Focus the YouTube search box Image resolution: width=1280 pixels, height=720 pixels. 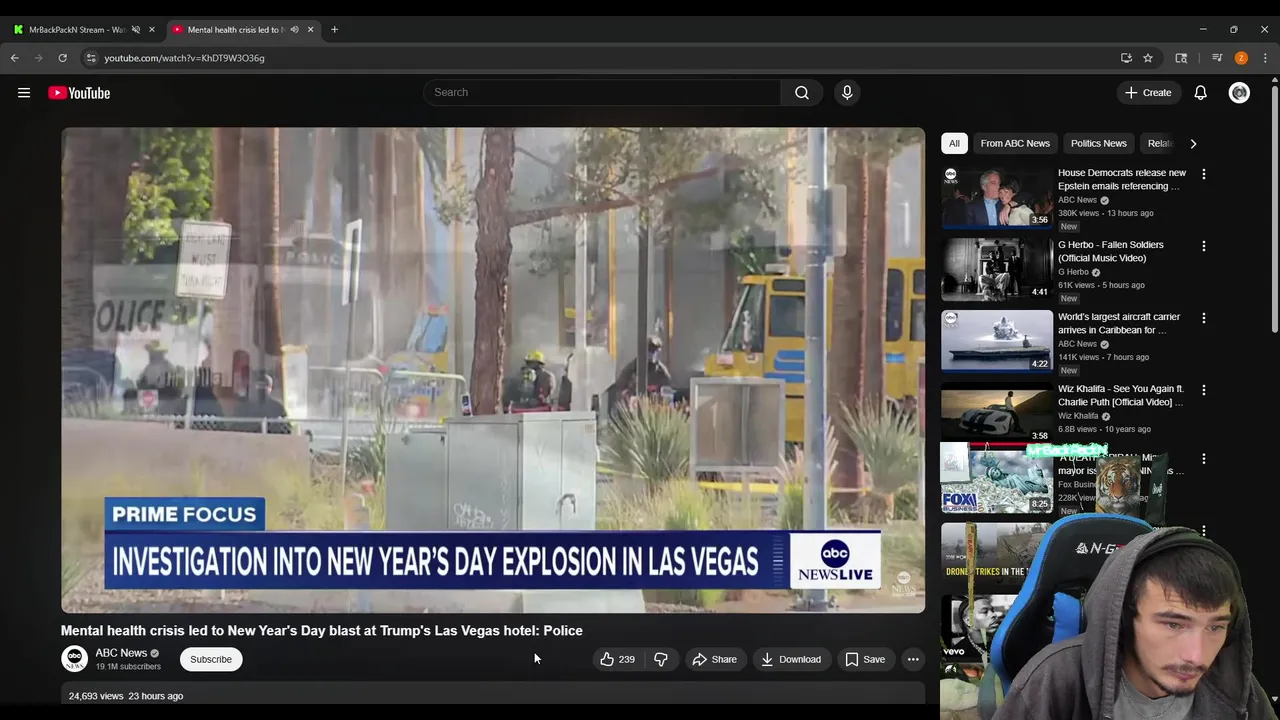point(602,93)
